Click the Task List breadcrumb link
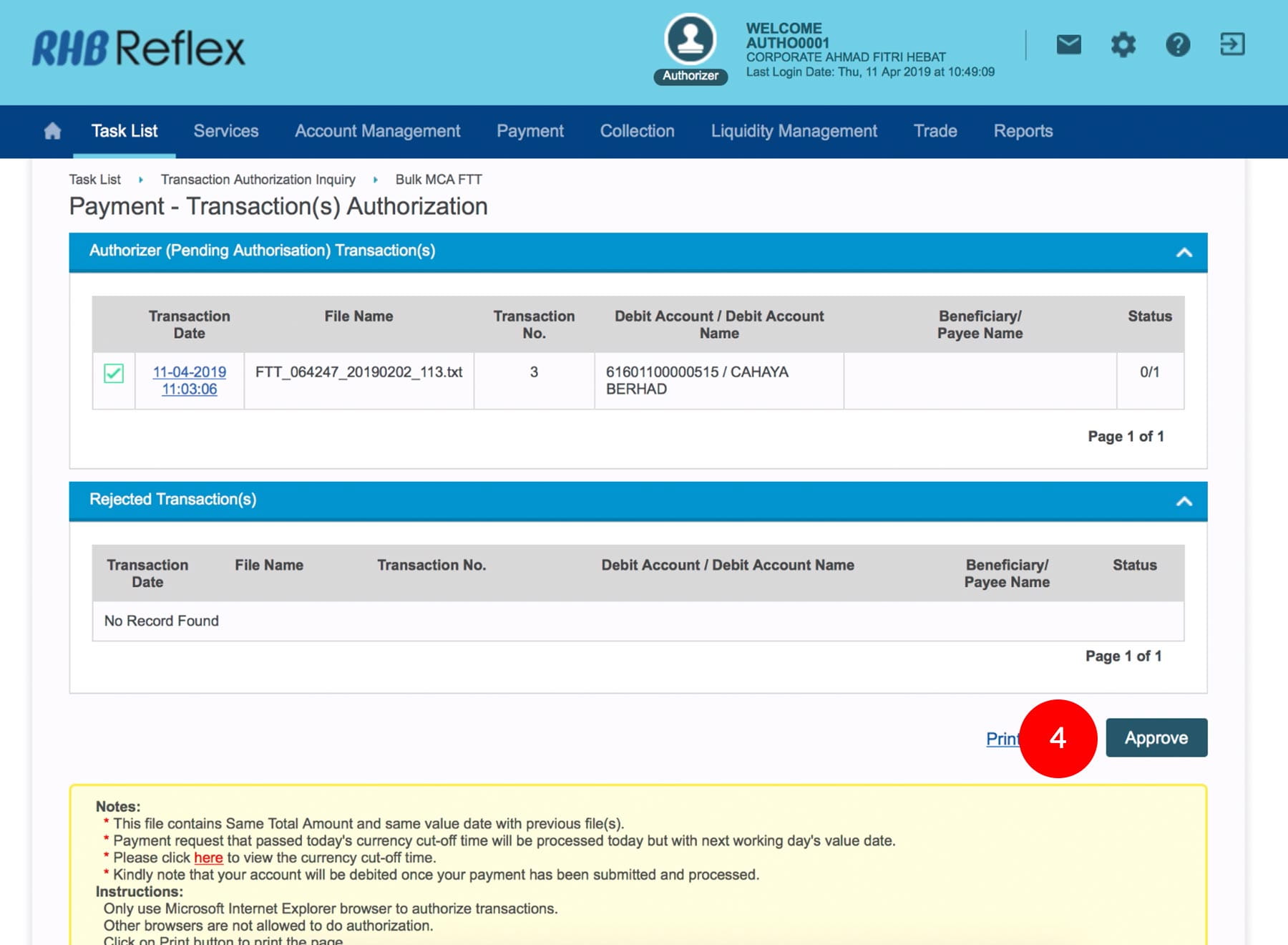The width and height of the screenshot is (1288, 945). (94, 180)
